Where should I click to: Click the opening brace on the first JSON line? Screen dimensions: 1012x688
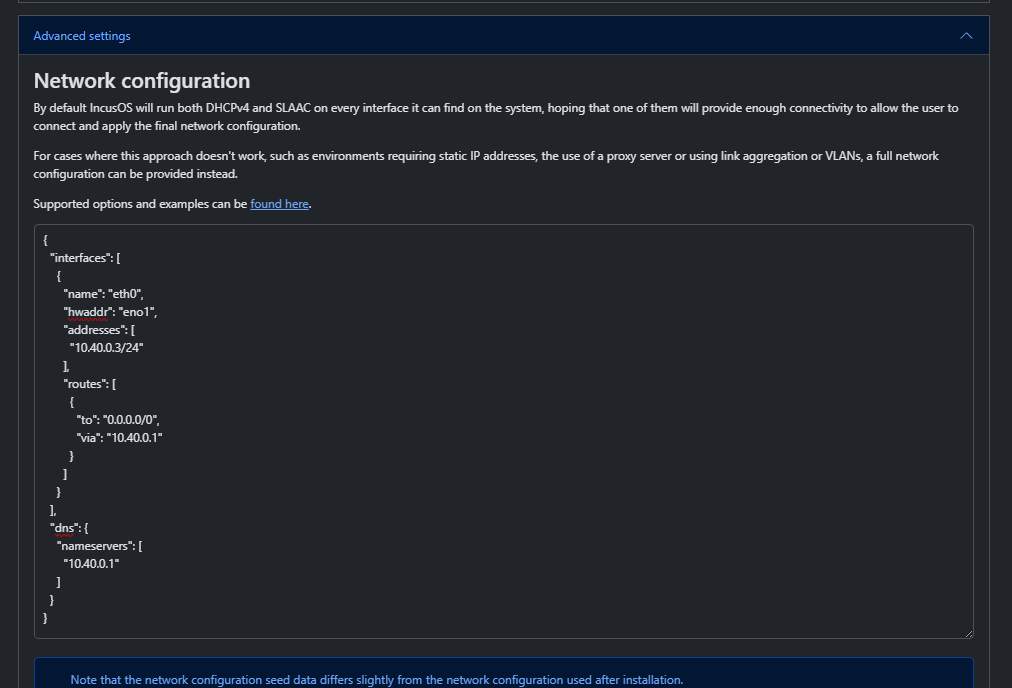pyautogui.click(x=46, y=241)
